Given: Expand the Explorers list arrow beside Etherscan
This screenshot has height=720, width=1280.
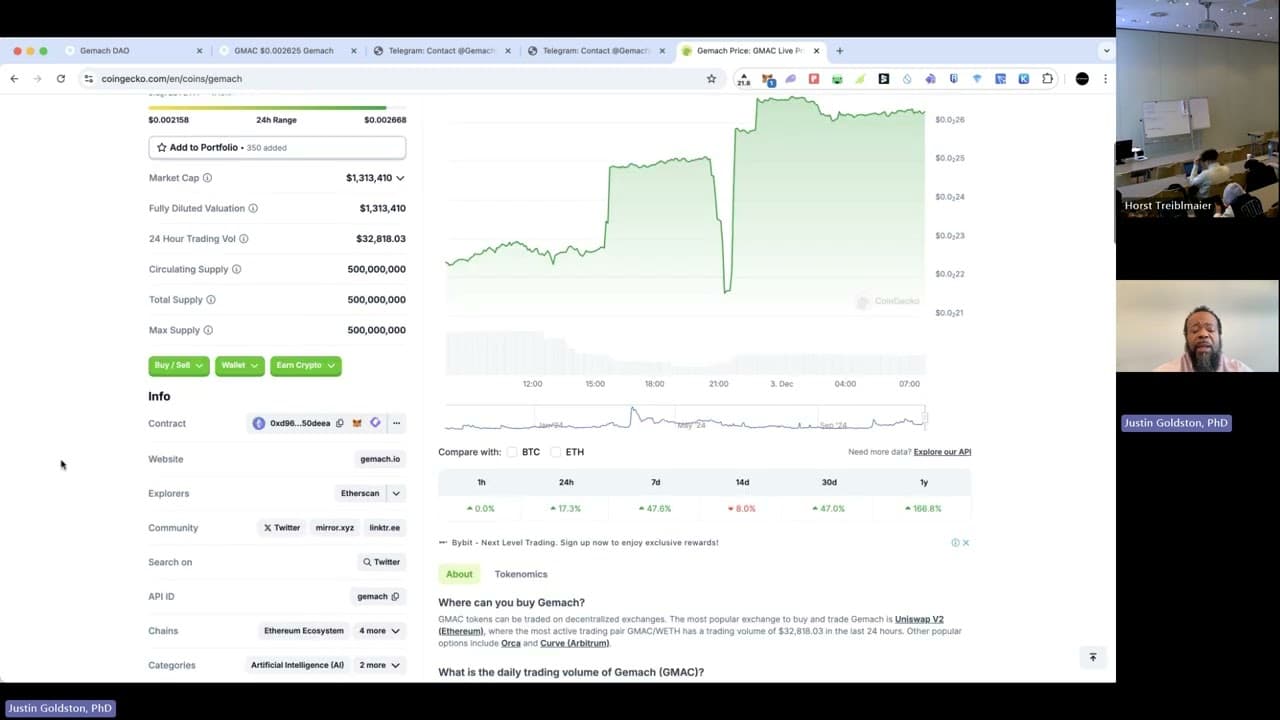Looking at the screenshot, I should [x=396, y=493].
